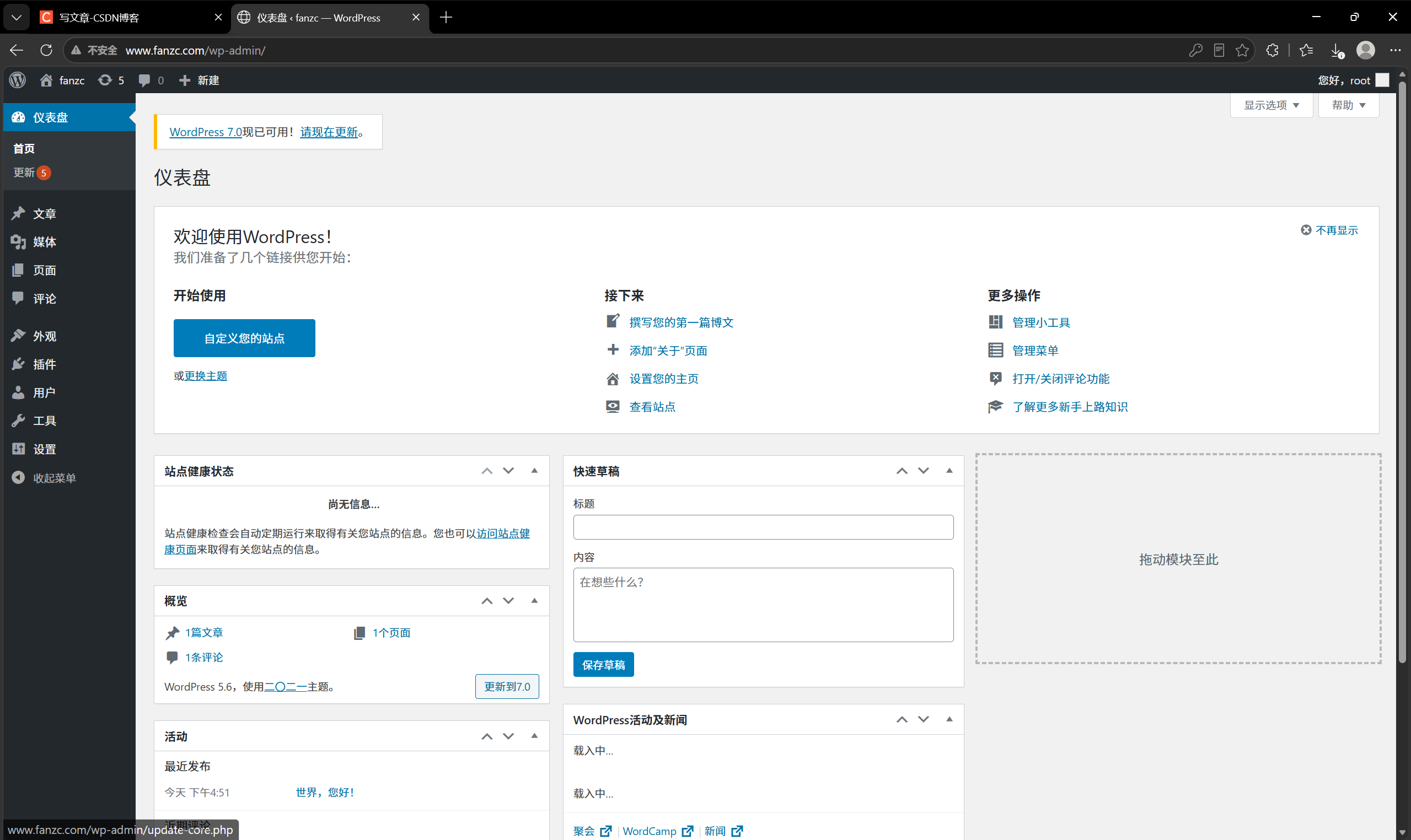Viewport: 1411px width, 840px height.
Task: Open the 1条评论 link
Action: 204,657
